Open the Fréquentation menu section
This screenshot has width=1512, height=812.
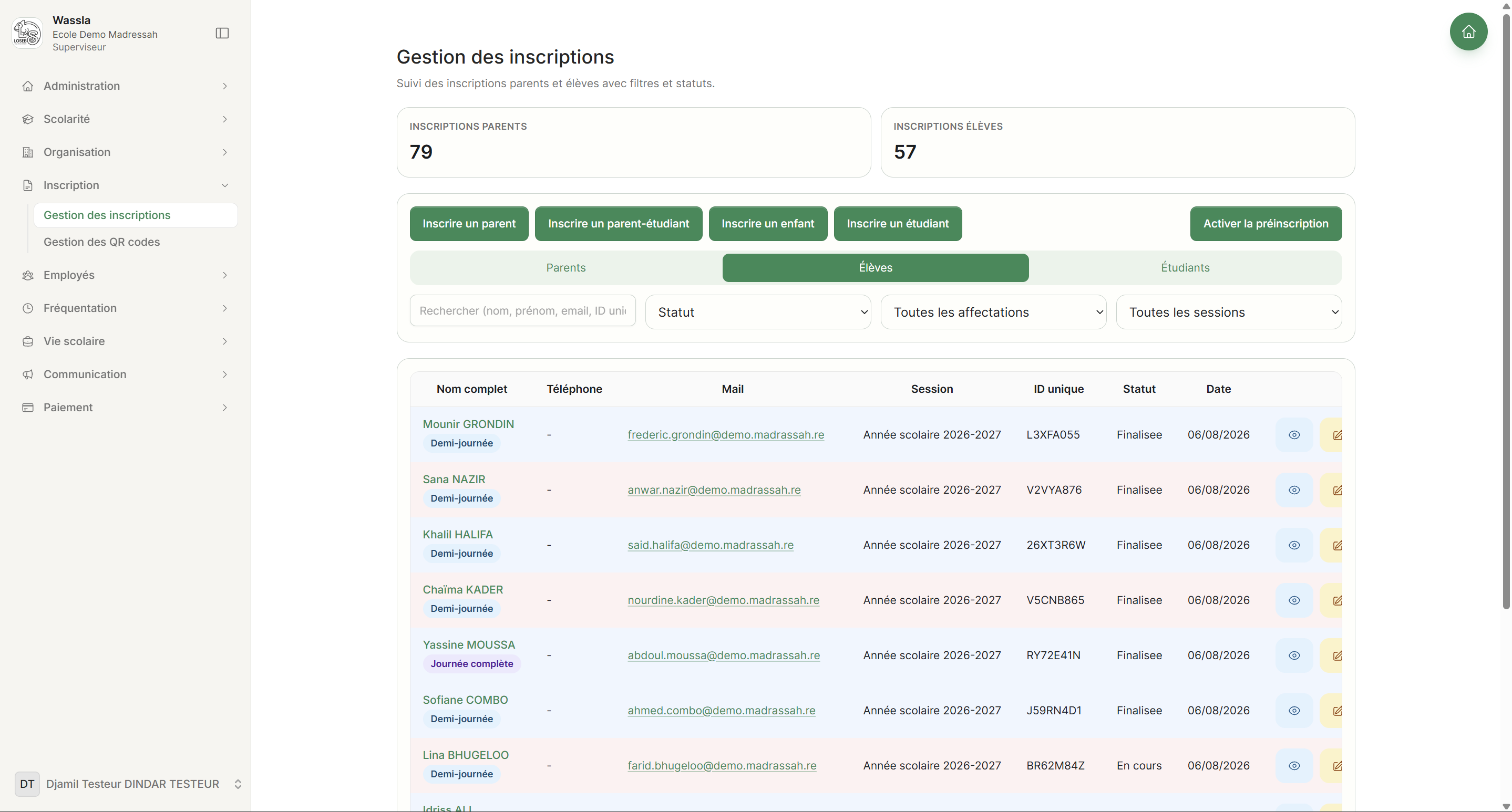(125, 309)
